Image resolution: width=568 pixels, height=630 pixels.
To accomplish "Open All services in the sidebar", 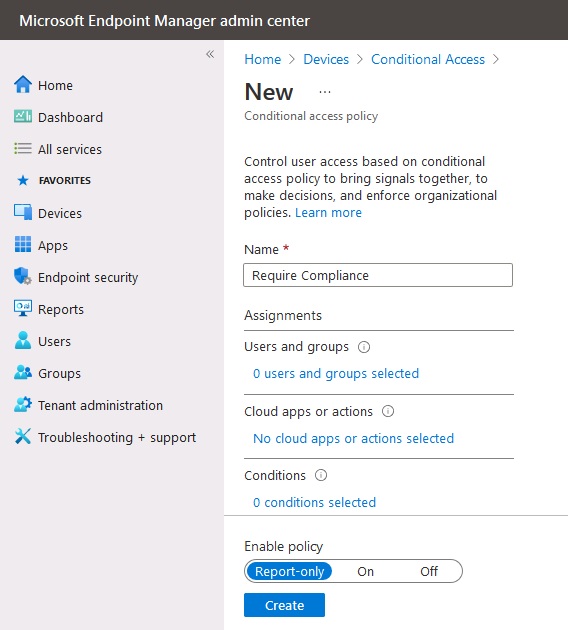I will click(x=70, y=149).
